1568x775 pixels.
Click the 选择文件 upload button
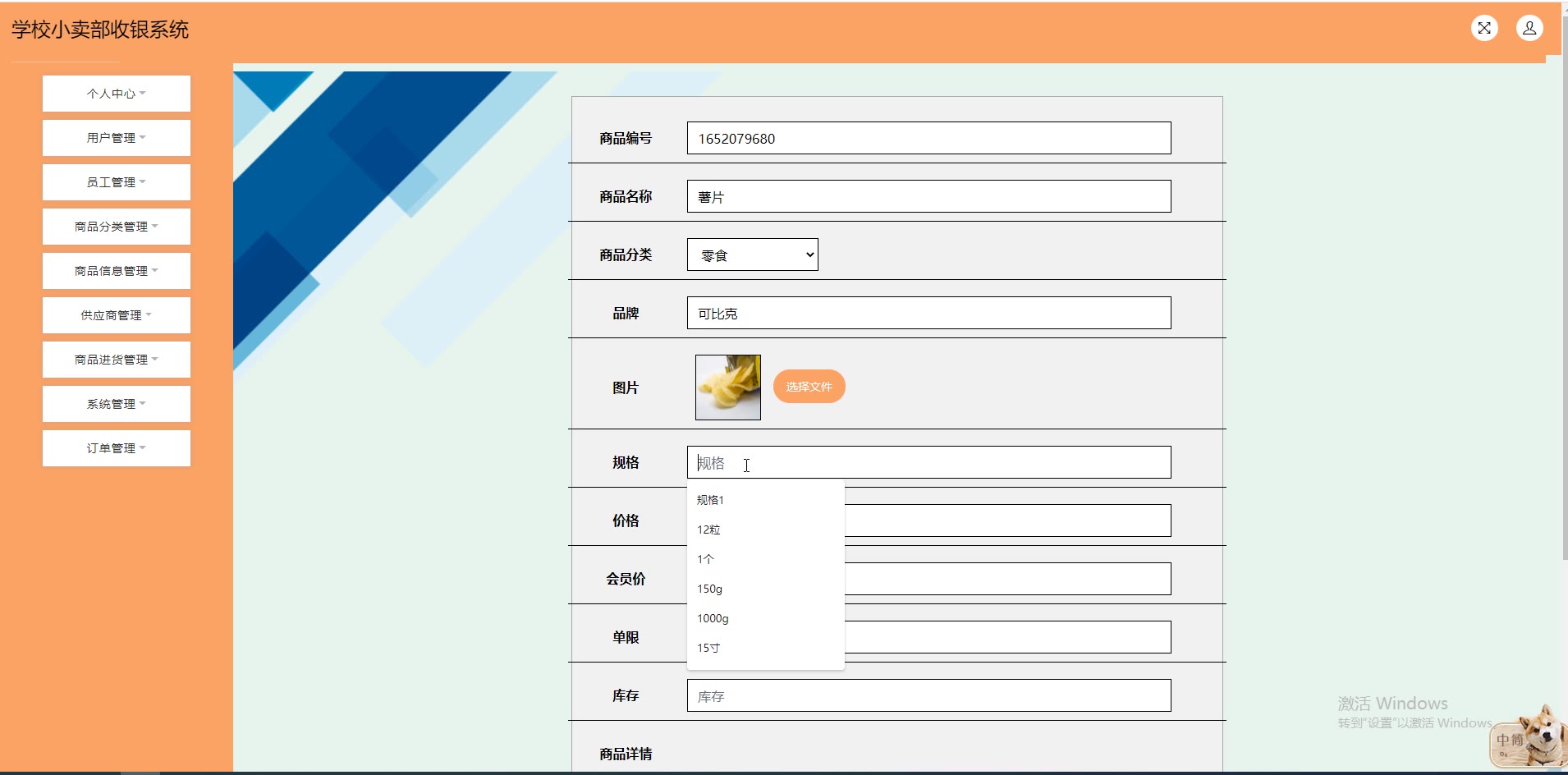809,387
